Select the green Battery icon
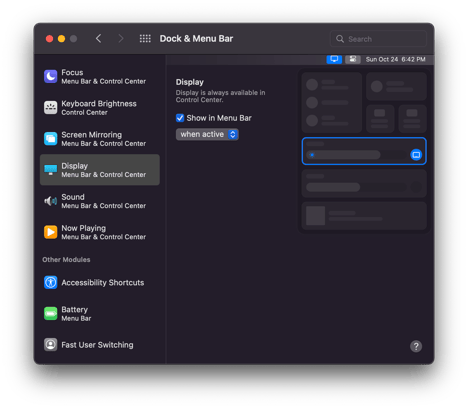 tap(51, 313)
